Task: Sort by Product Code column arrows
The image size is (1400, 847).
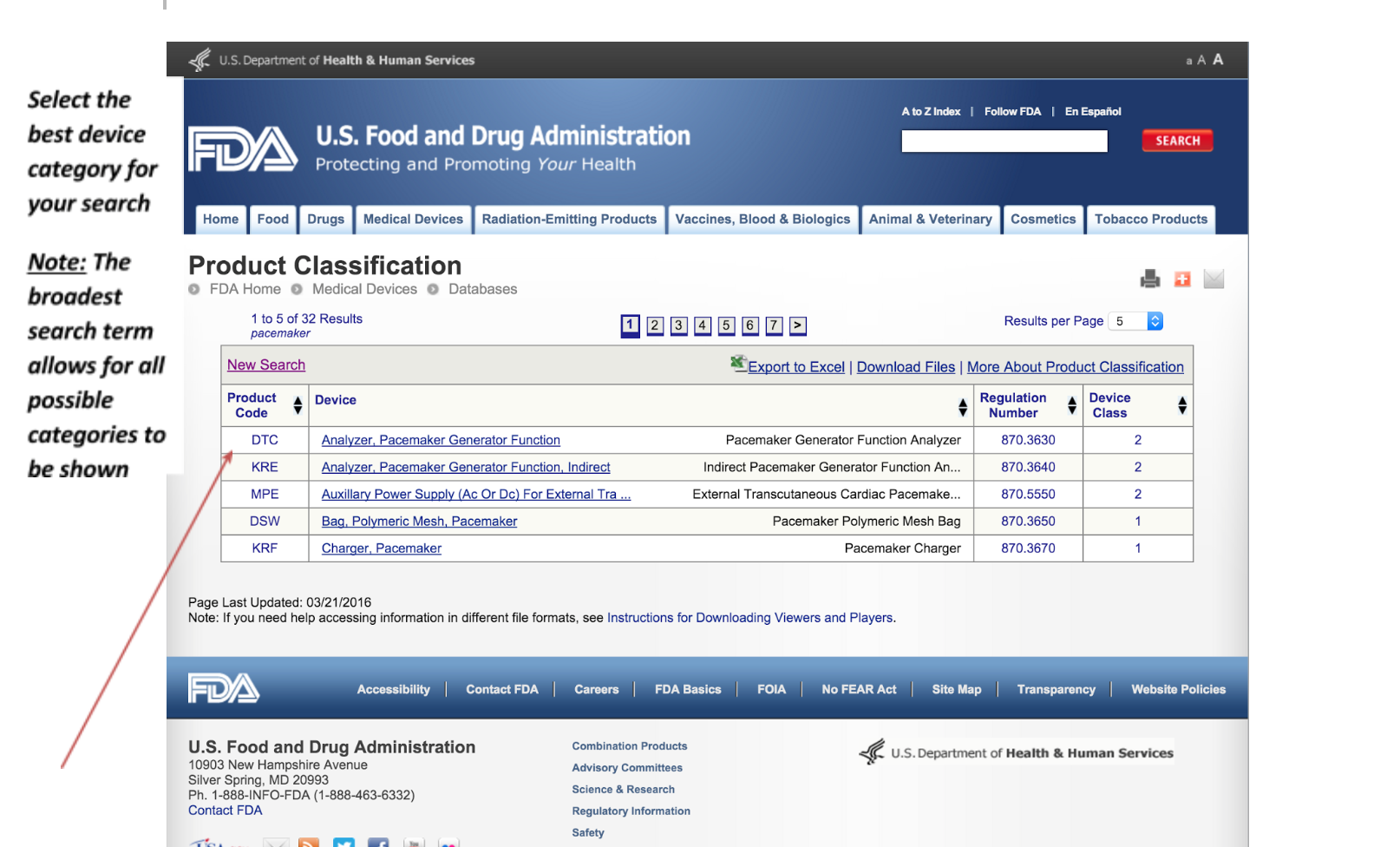Action: (x=298, y=405)
